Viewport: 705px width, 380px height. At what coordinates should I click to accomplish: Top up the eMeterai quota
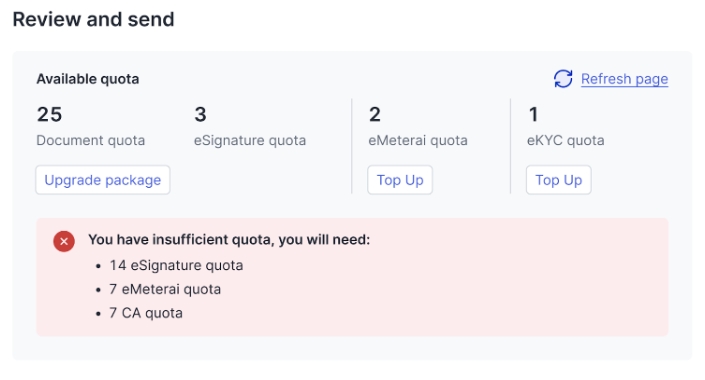tap(400, 180)
